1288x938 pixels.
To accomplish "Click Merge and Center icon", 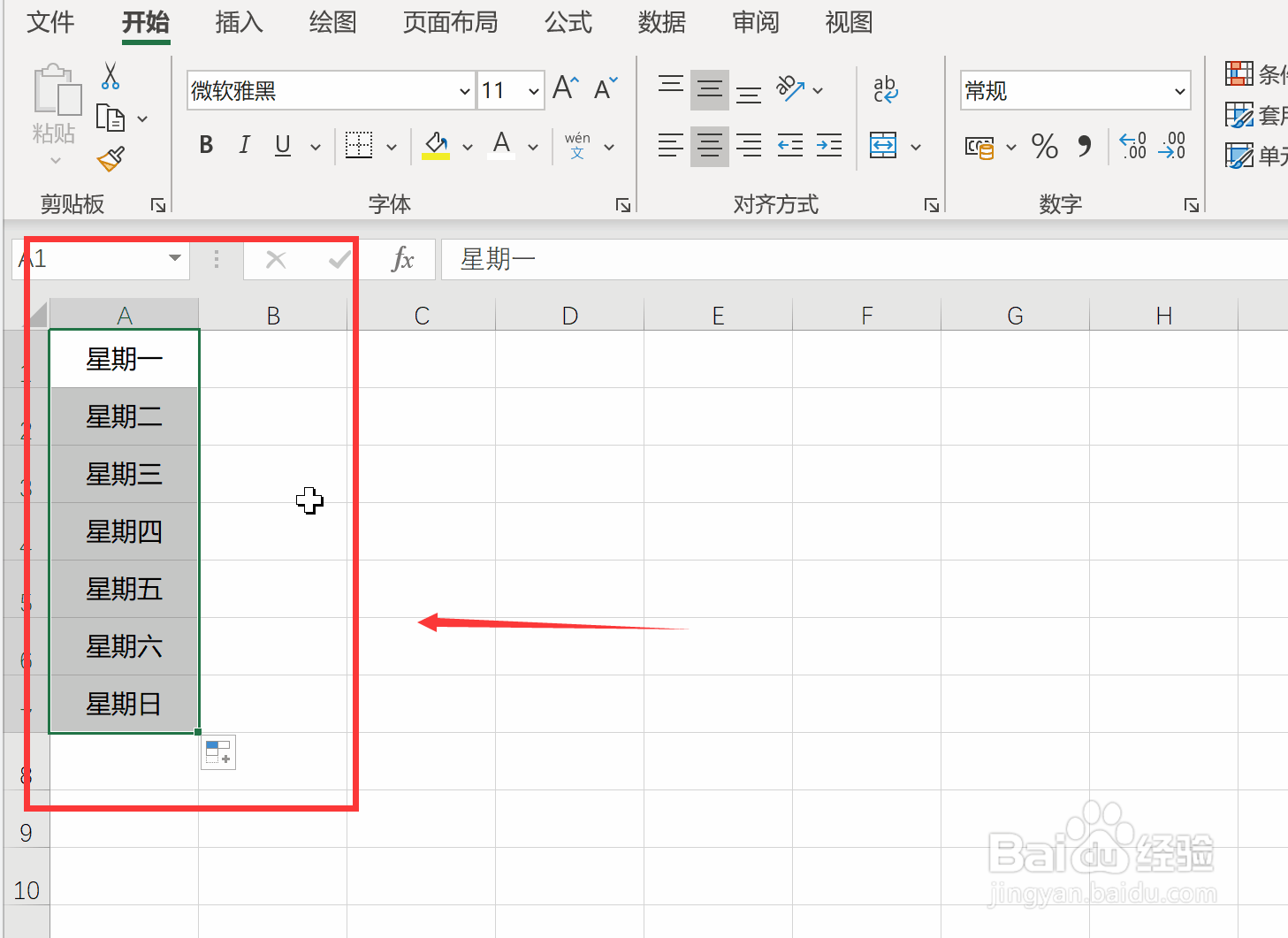I will [883, 145].
